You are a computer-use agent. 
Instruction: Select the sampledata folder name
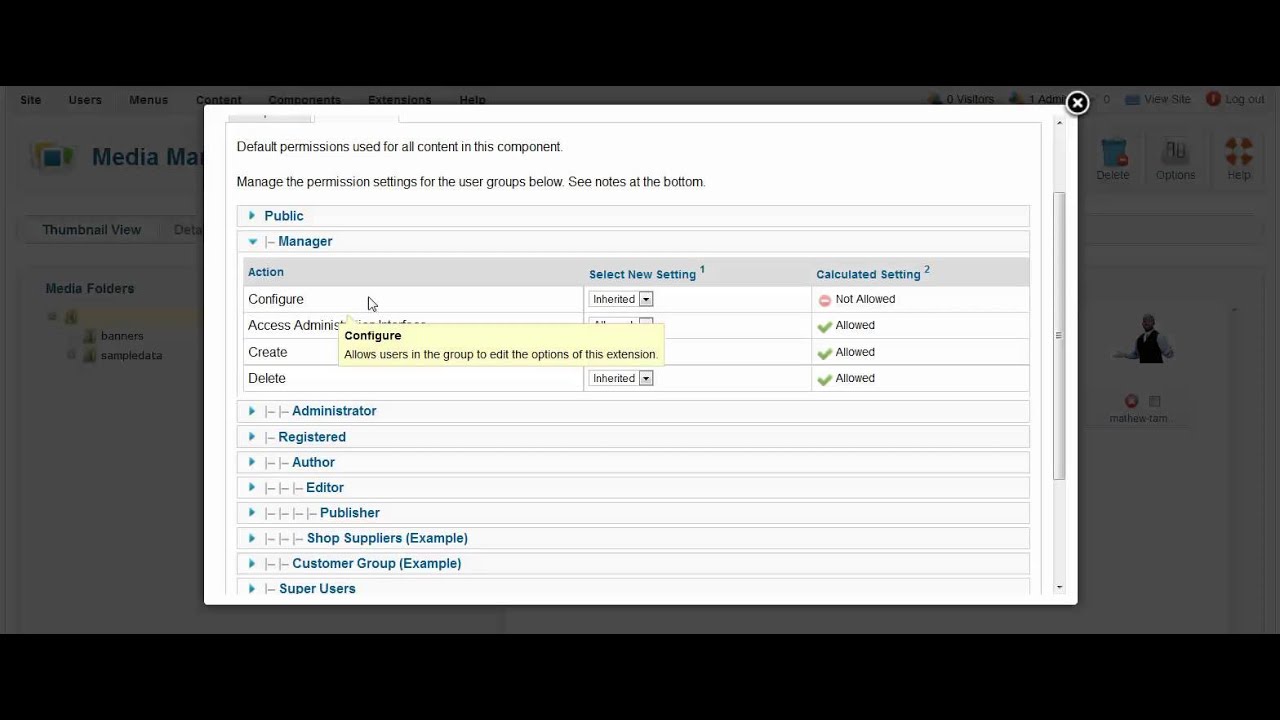click(x=131, y=355)
